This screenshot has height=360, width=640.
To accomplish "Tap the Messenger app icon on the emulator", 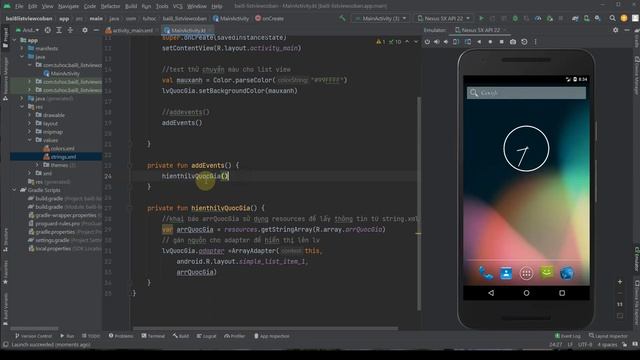I will (x=547, y=272).
